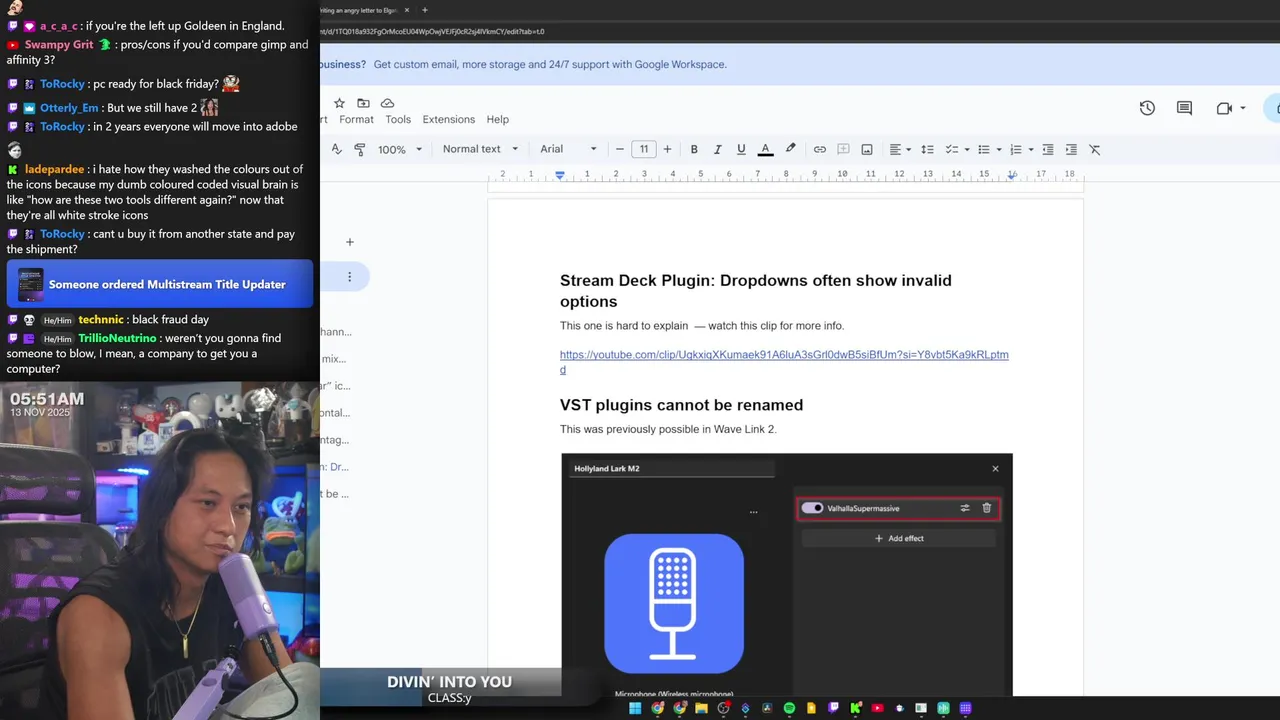This screenshot has width=1280, height=720.
Task: Click 'Someone ordered Multistream Title Updater' banner
Action: pyautogui.click(x=160, y=284)
